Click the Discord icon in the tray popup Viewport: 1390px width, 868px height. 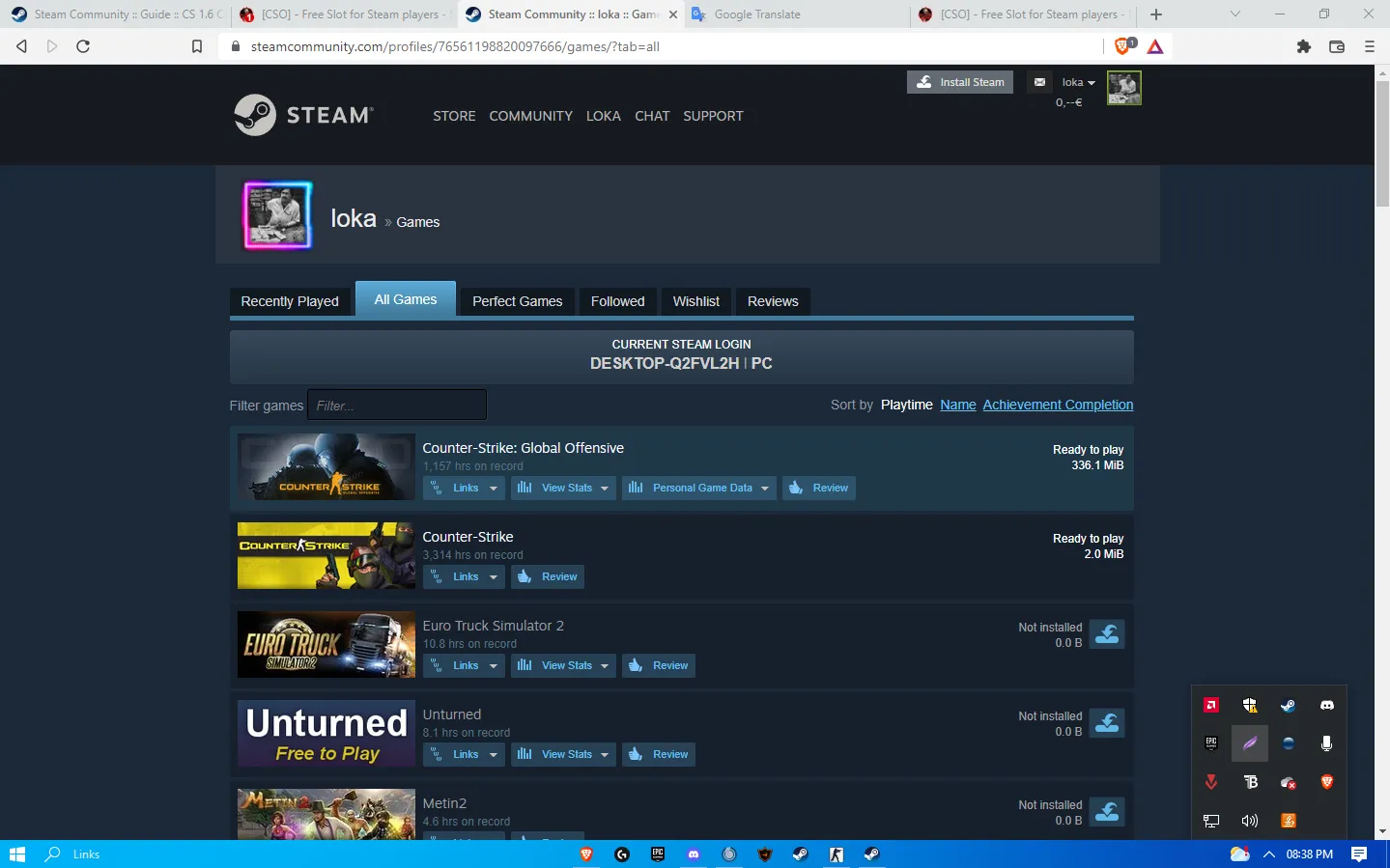1327,706
